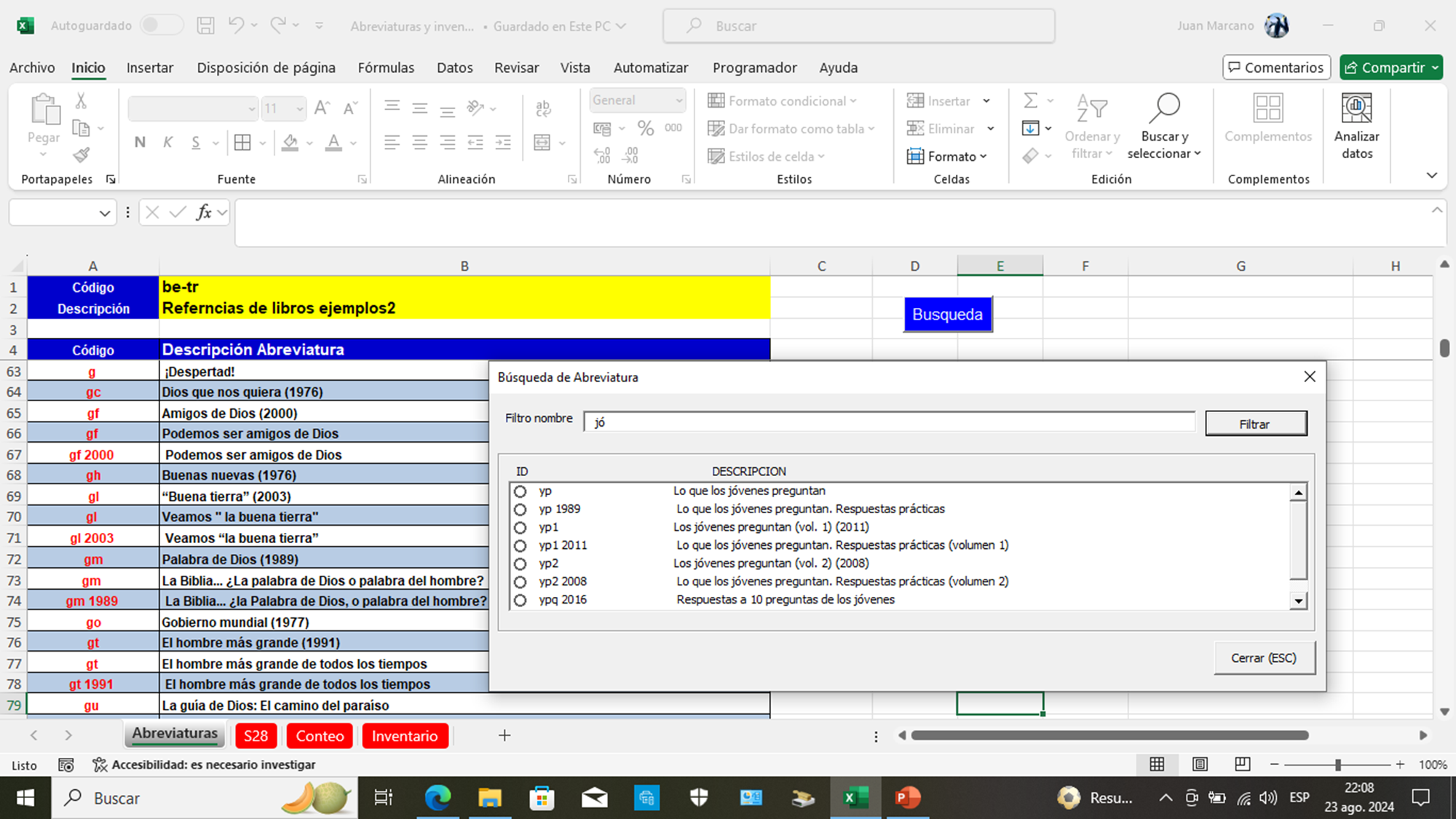Switch to the Inventario sheet tab
This screenshot has width=1456, height=819.
point(405,736)
